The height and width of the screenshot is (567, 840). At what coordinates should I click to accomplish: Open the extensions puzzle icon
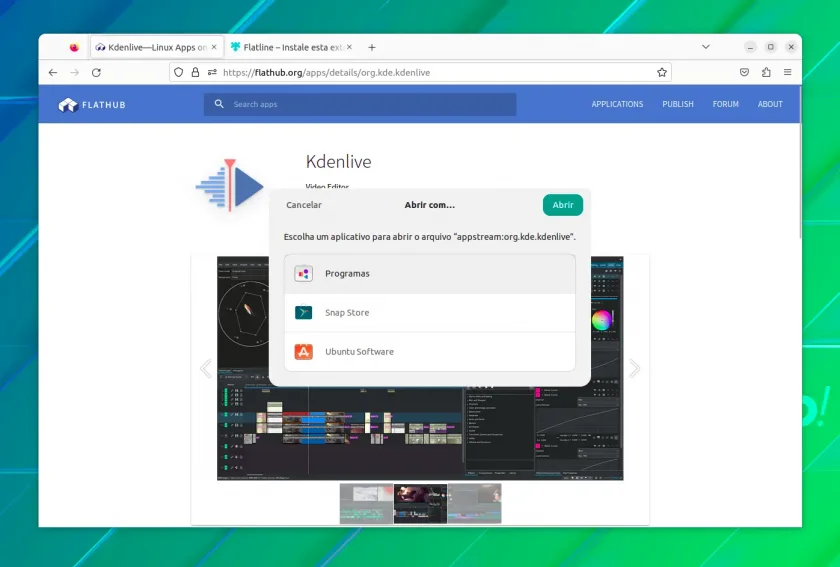click(766, 72)
